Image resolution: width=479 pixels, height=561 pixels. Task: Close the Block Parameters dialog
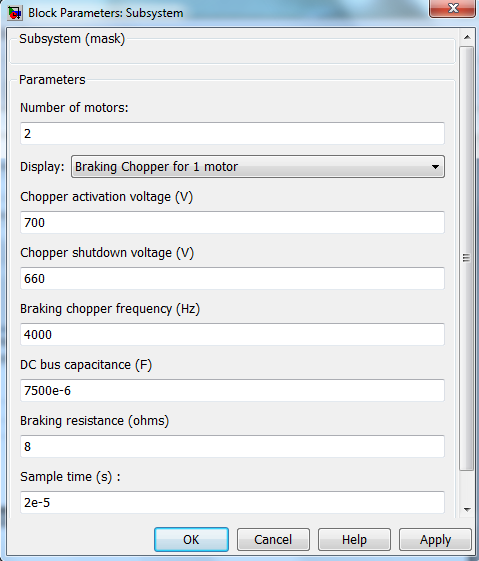(453, 8)
